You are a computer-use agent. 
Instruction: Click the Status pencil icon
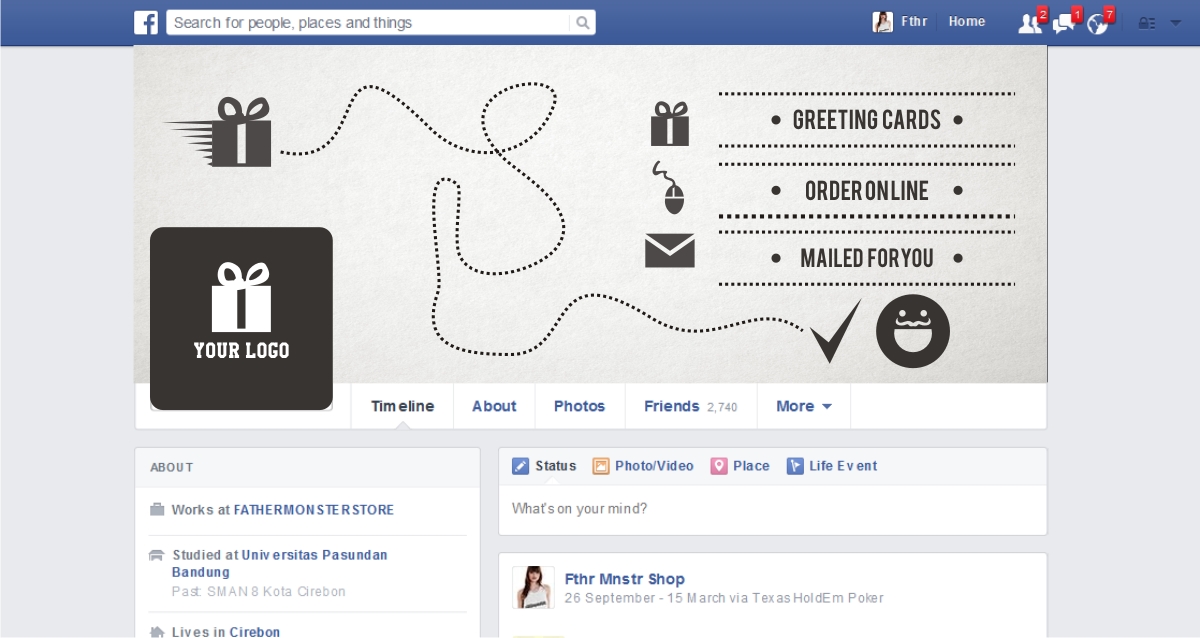click(x=520, y=466)
